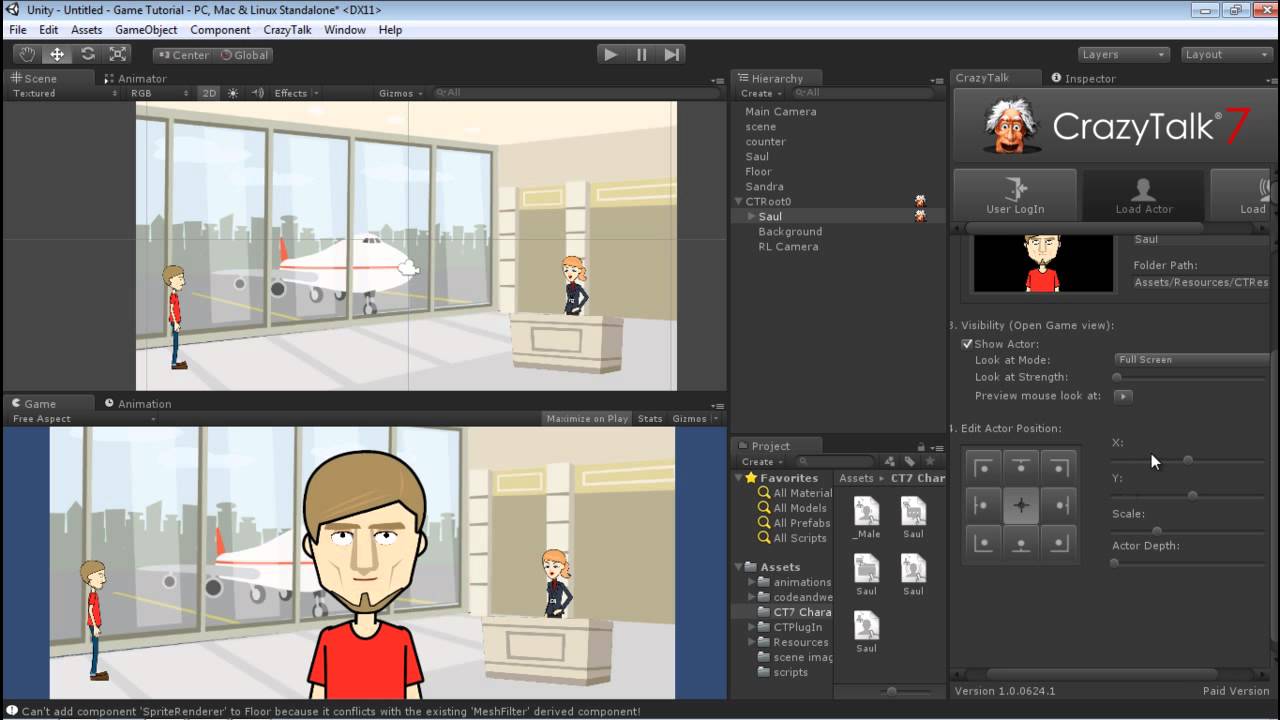1280x720 pixels.
Task: Switch to the Animator tab
Action: click(135, 78)
